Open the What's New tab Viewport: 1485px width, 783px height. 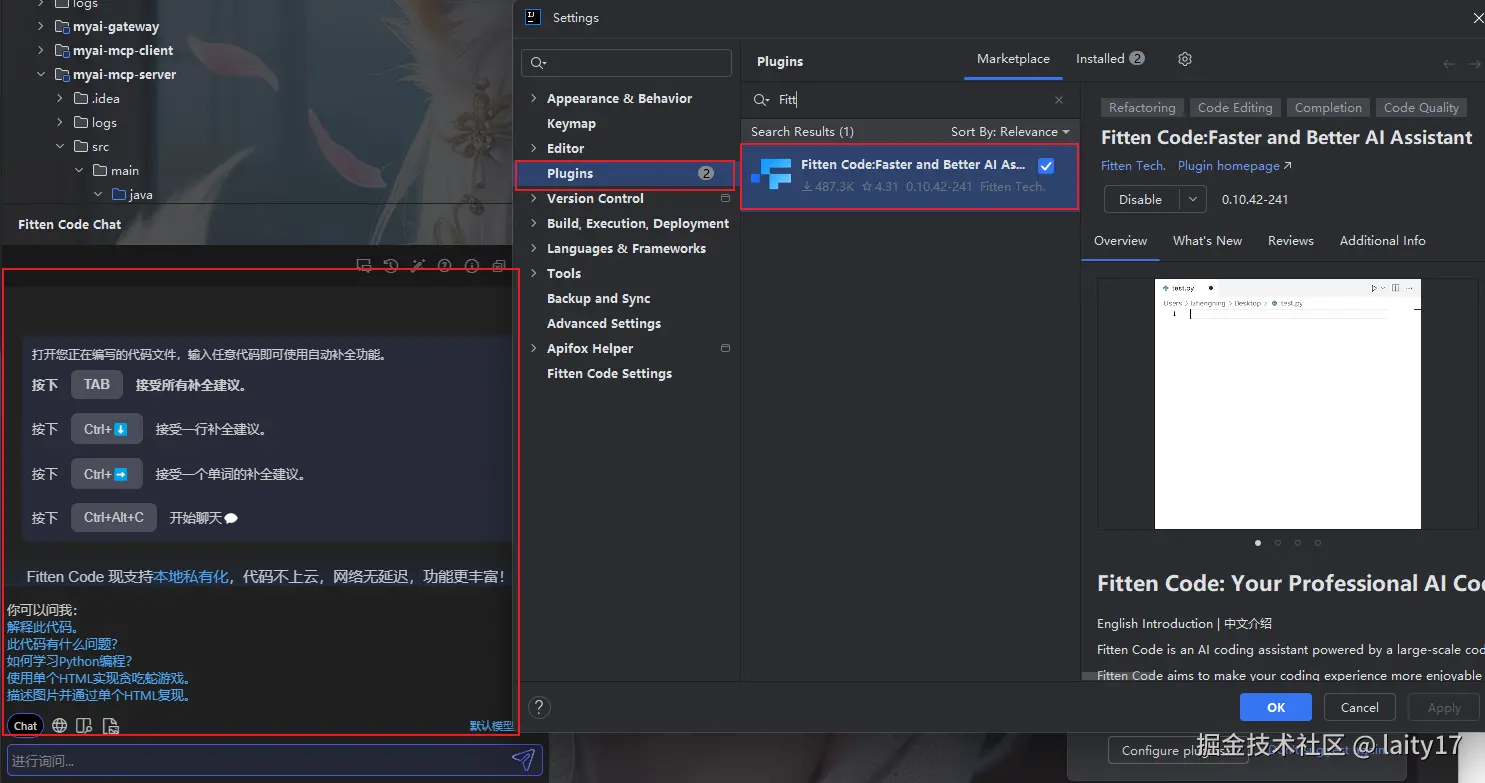[x=1207, y=241]
